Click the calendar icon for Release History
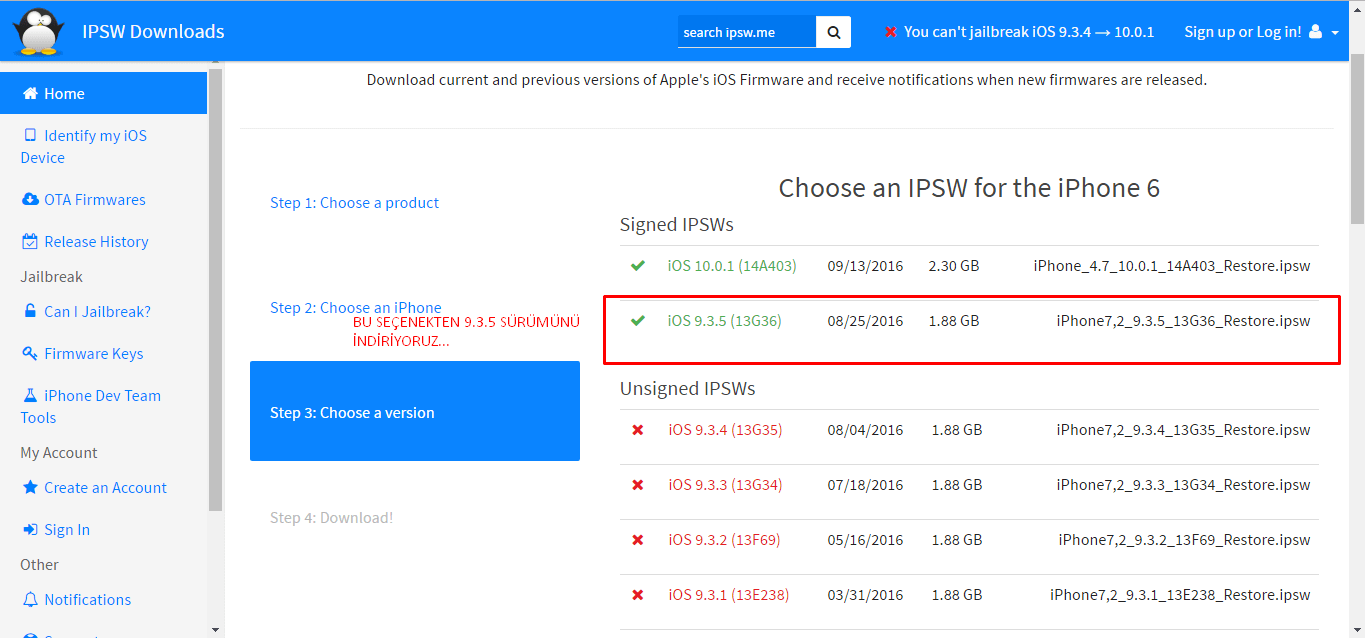Image resolution: width=1365 pixels, height=638 pixels. coord(30,242)
